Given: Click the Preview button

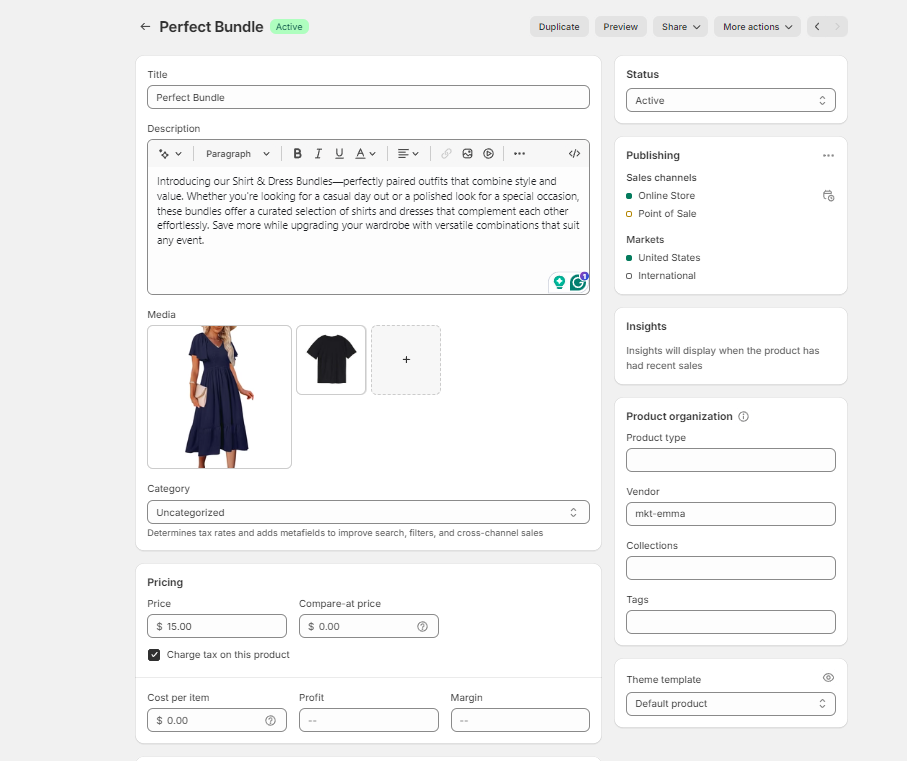Looking at the screenshot, I should (620, 27).
